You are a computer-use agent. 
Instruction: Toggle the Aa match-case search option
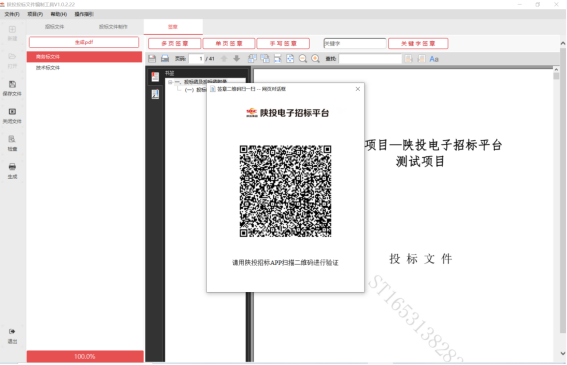(434, 59)
